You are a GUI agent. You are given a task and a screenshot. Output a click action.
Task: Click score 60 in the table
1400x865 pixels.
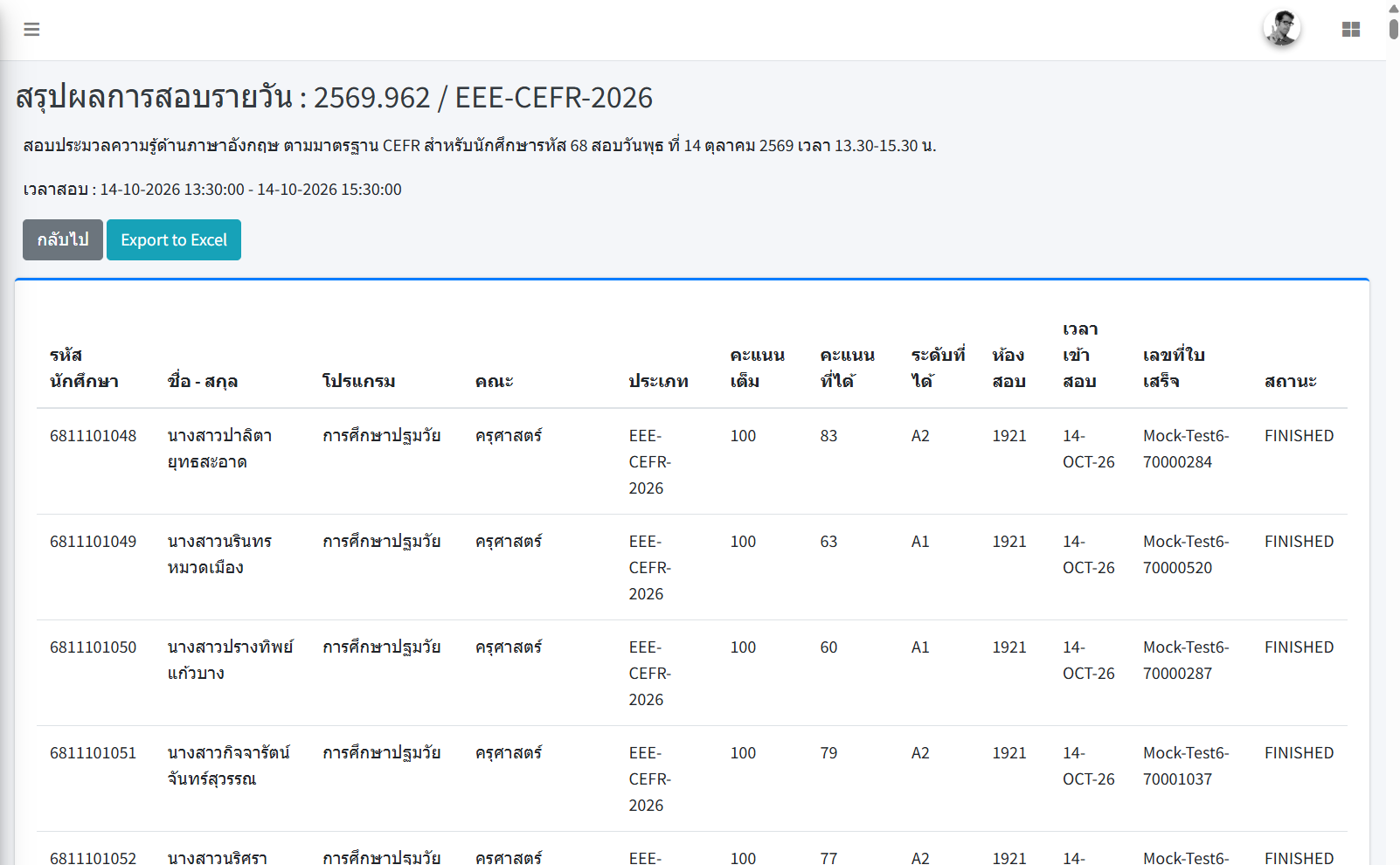point(828,647)
